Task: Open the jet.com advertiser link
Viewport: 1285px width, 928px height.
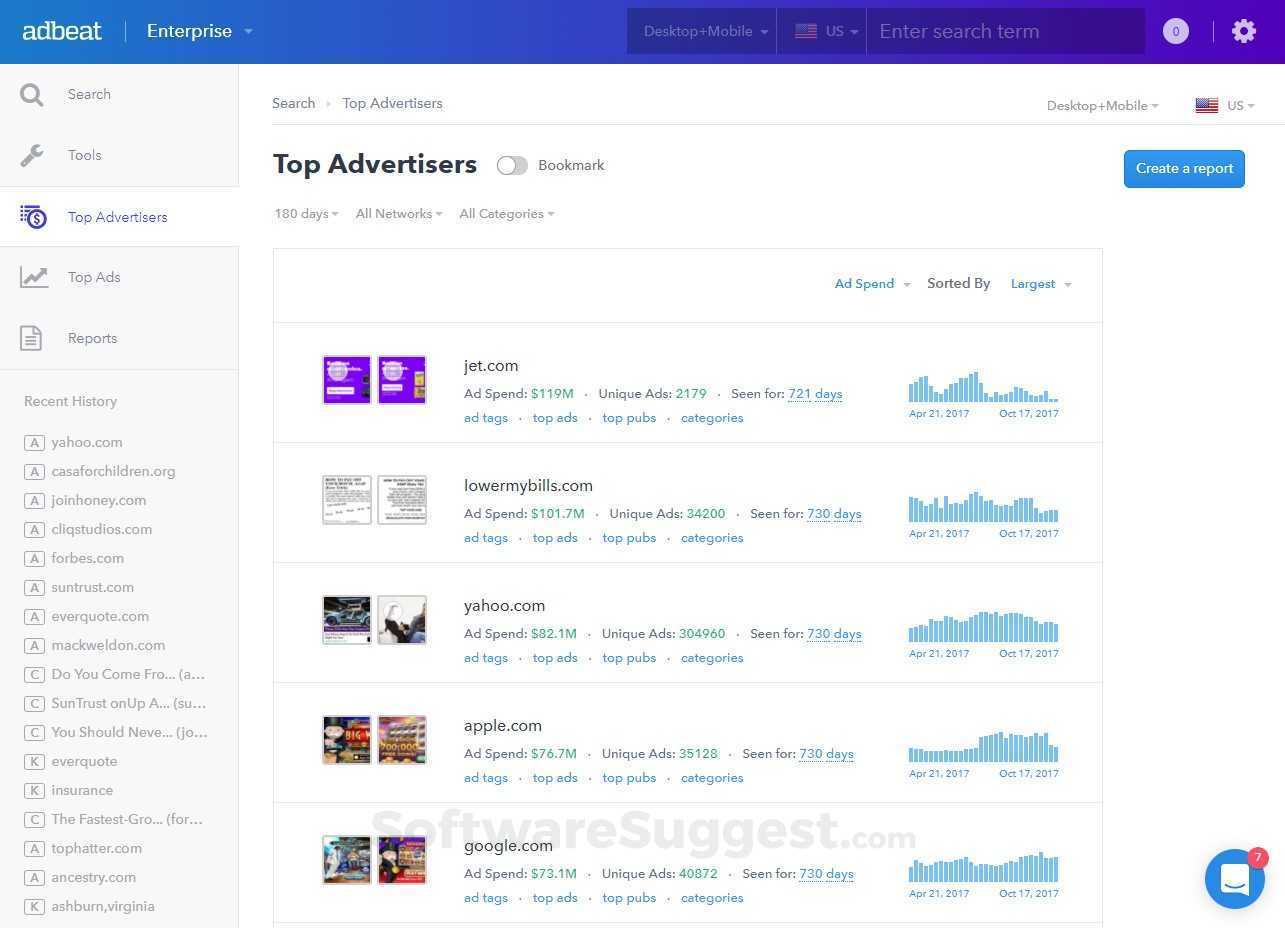Action: point(491,365)
